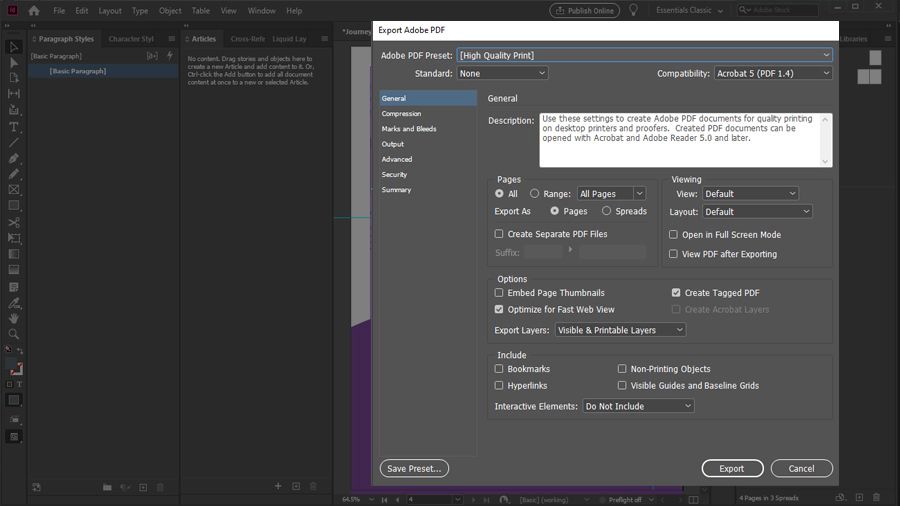Select the Note tool
Viewport: 900px width, 506px height.
(14, 287)
